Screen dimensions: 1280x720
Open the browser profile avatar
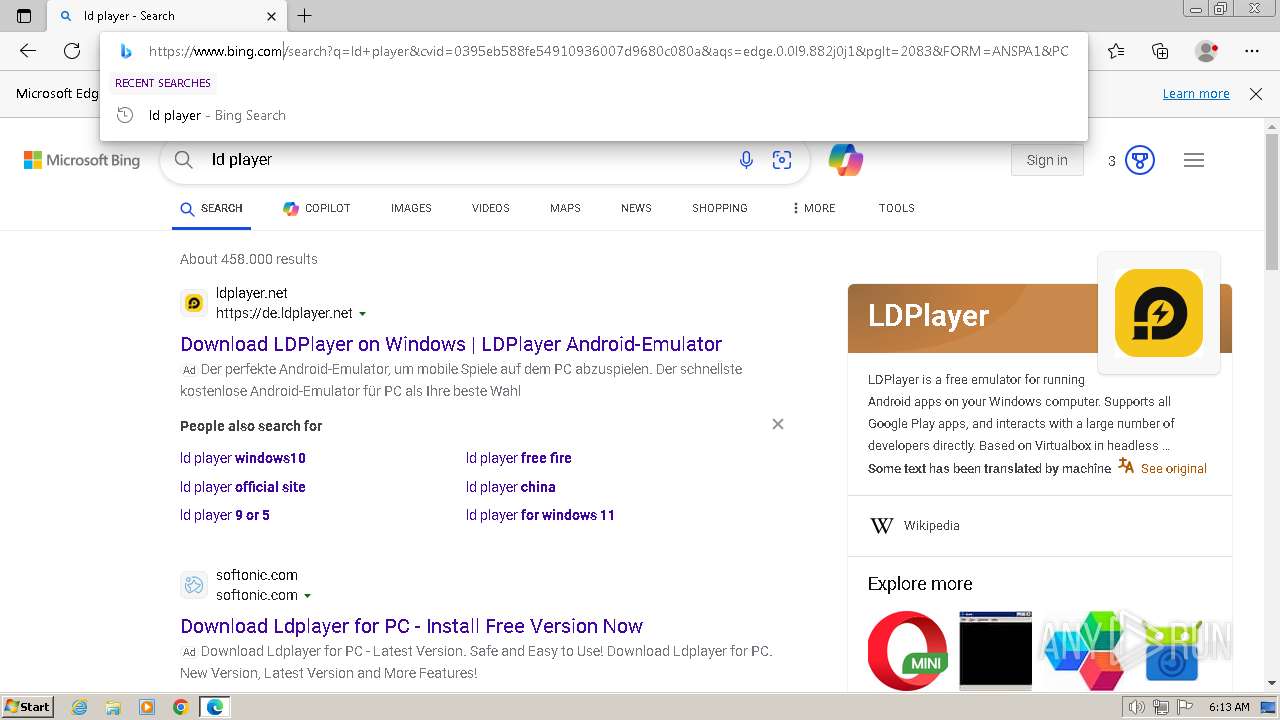click(x=1206, y=51)
